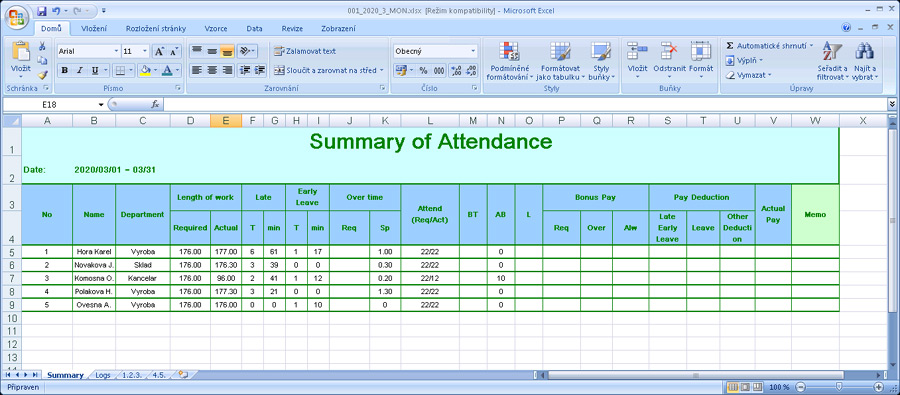Copy selection with the copy icon
900x395 pixels.
pos(42,60)
